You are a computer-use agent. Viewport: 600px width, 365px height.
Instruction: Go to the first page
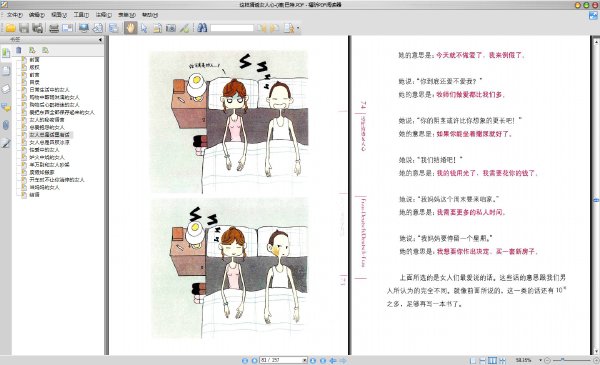tap(245, 360)
